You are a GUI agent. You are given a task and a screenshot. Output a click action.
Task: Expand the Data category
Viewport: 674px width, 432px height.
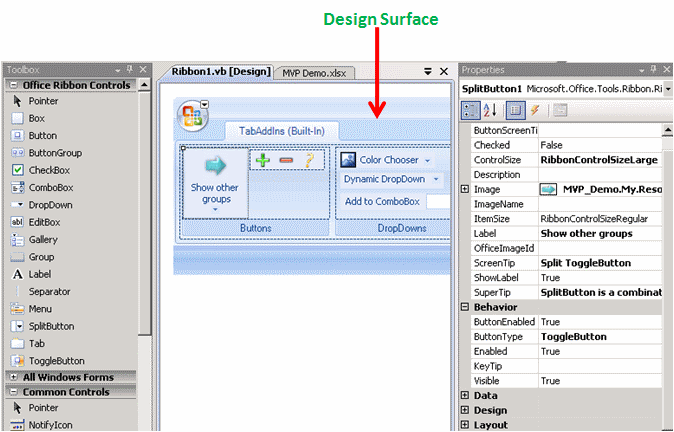tap(465, 395)
